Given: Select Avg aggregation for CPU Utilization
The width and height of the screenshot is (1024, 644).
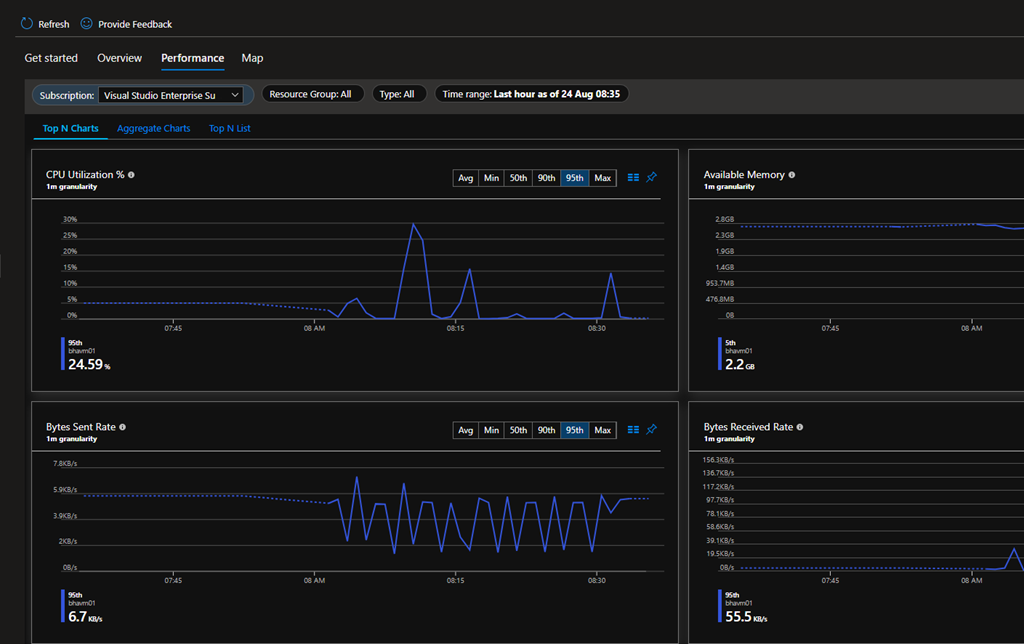Looking at the screenshot, I should pos(465,178).
